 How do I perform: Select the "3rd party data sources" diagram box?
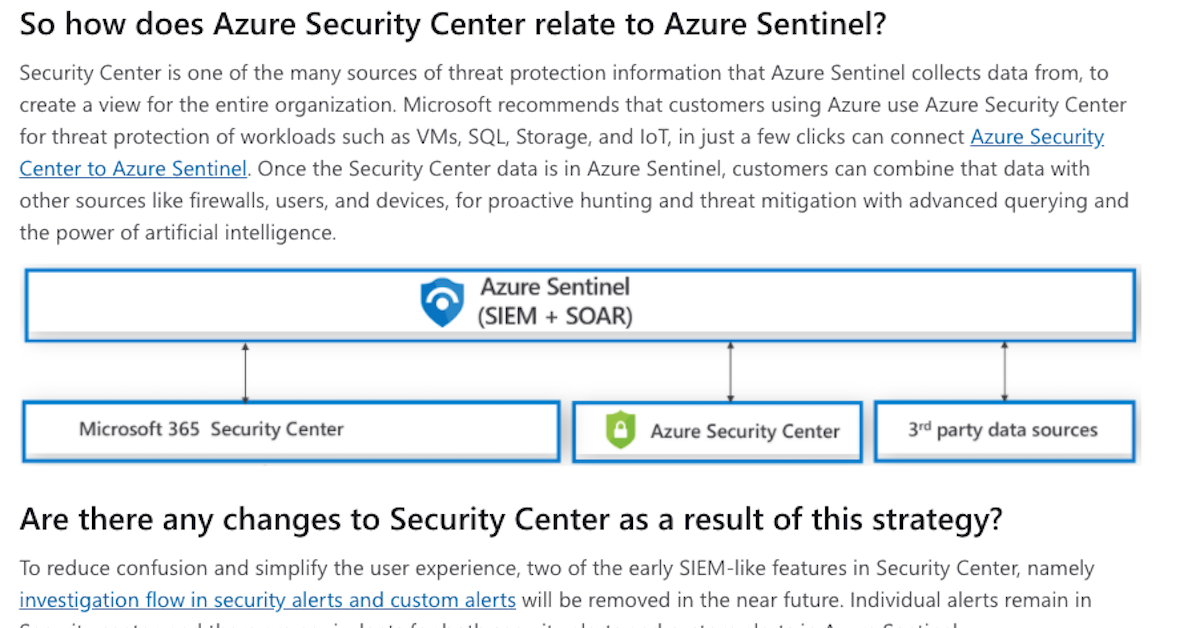[x=1002, y=431]
